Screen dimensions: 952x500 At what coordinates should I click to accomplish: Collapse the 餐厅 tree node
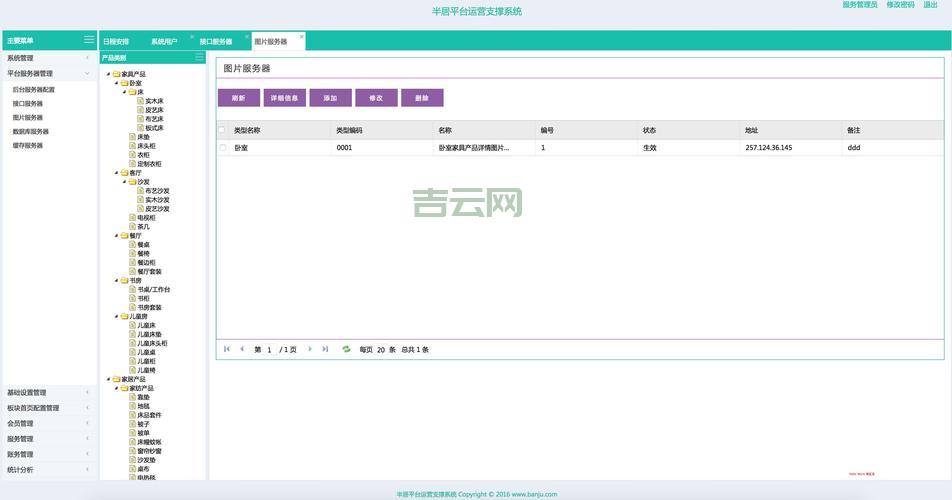coord(117,235)
